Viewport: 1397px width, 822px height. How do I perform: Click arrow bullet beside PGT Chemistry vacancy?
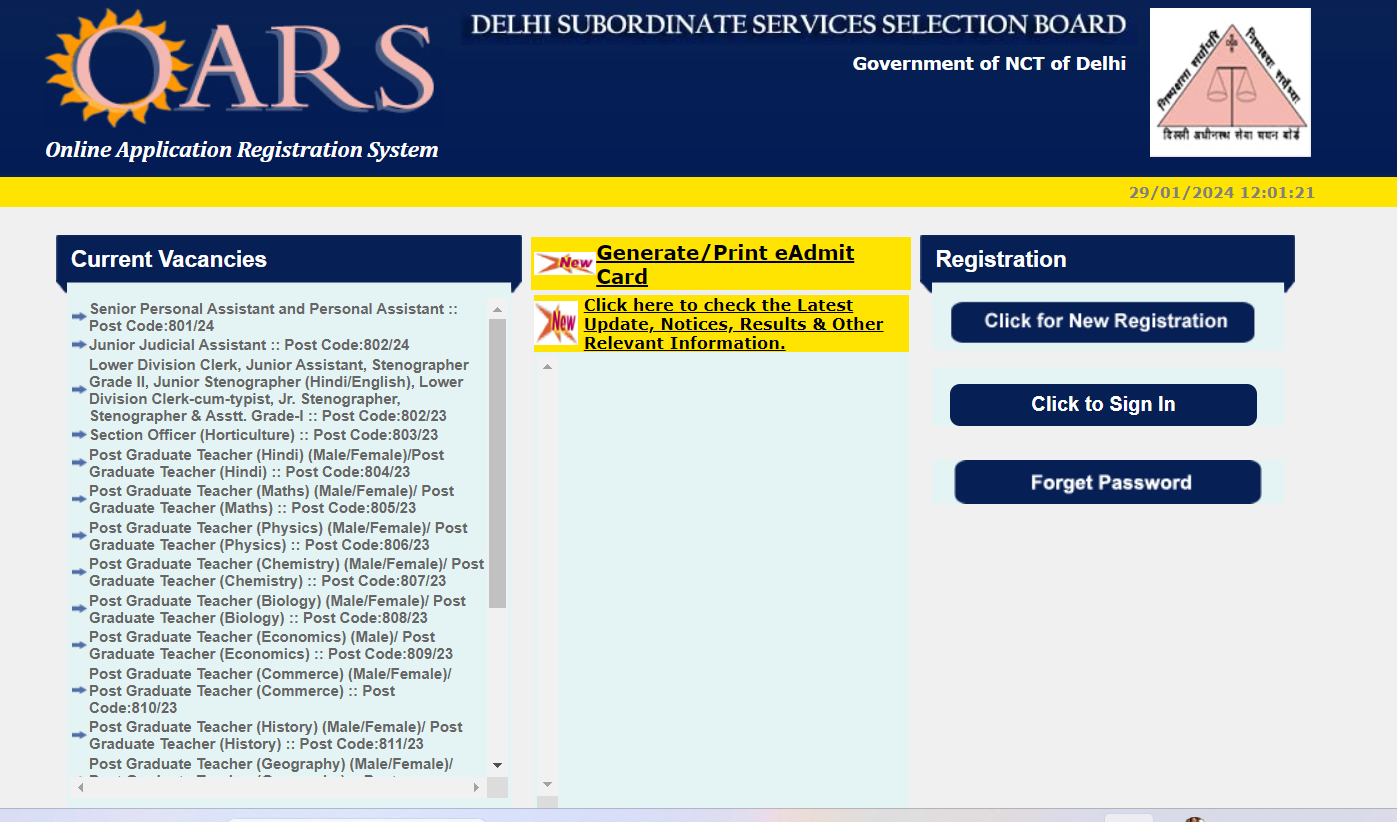tap(79, 572)
